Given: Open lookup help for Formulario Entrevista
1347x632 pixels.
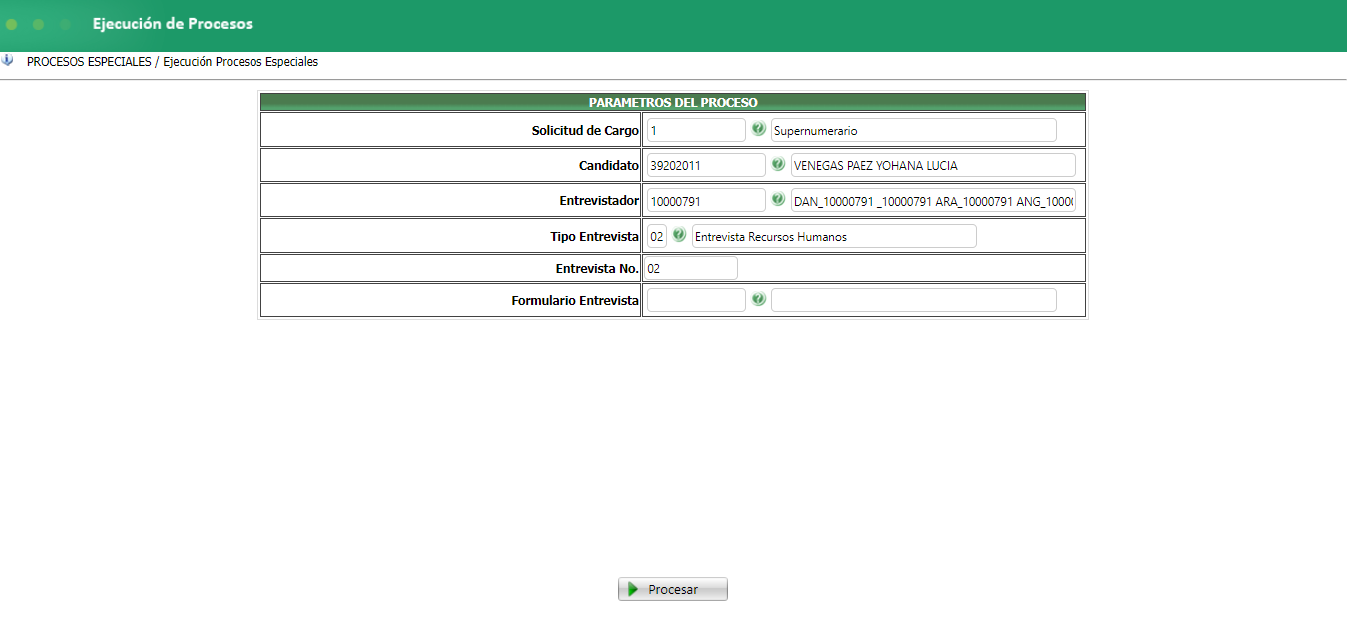Looking at the screenshot, I should [x=759, y=299].
